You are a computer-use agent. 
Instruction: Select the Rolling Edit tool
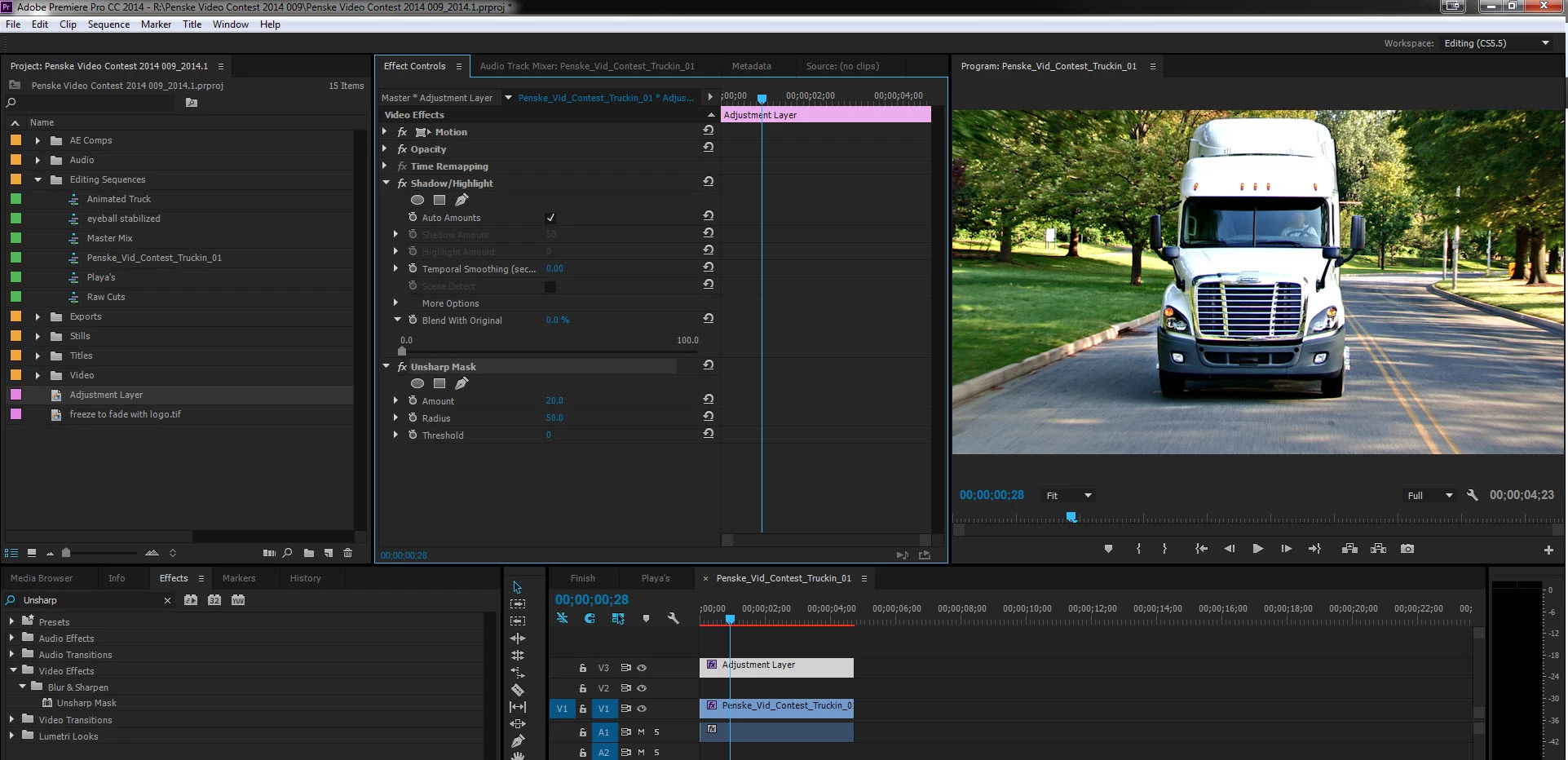click(x=518, y=656)
